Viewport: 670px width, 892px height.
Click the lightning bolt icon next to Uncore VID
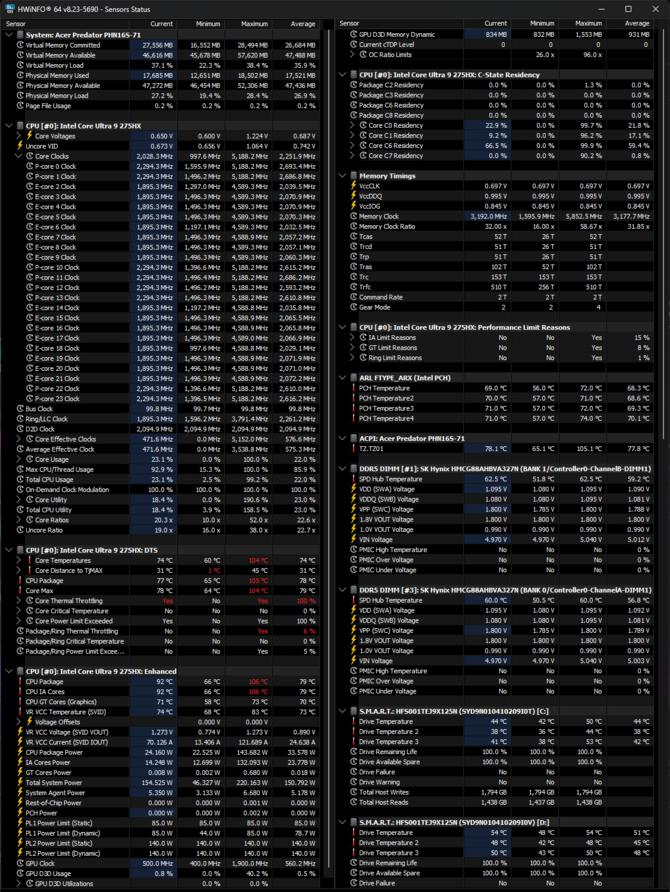click(x=18, y=146)
